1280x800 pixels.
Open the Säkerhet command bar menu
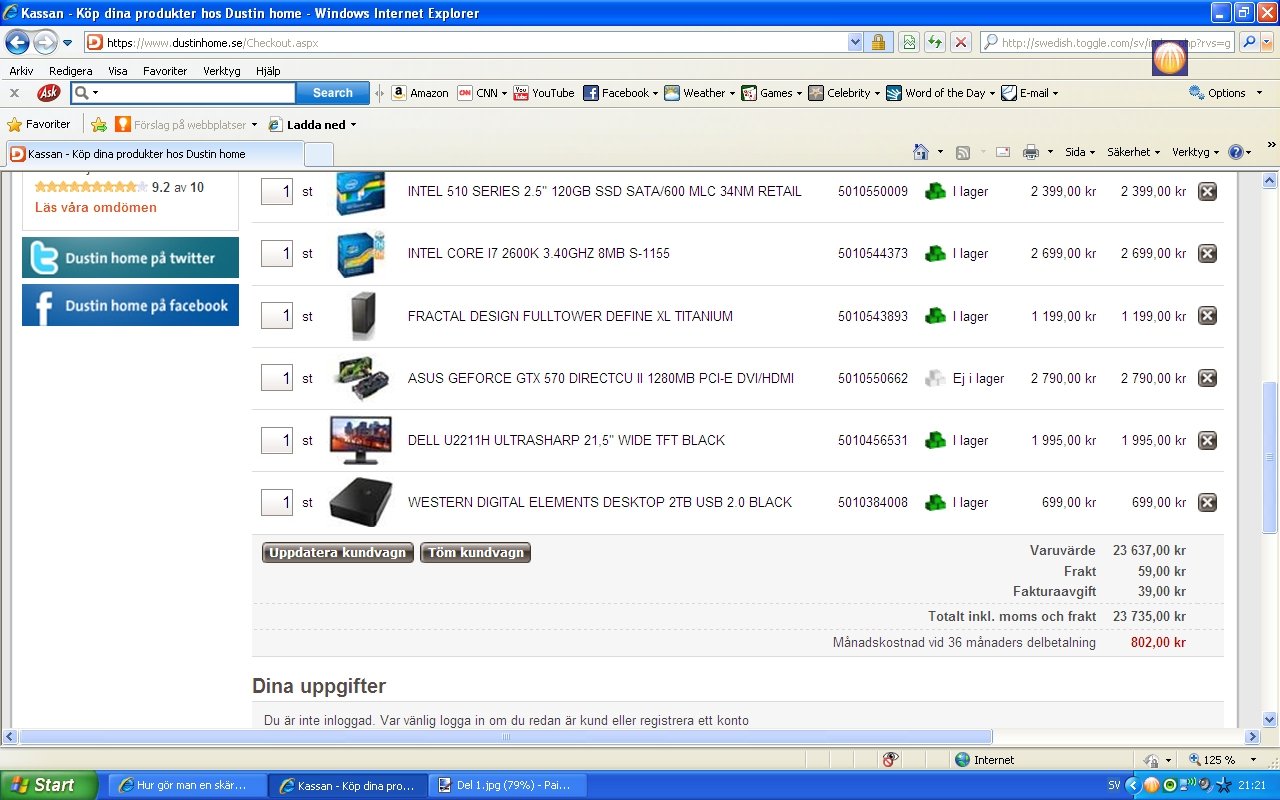click(1133, 152)
